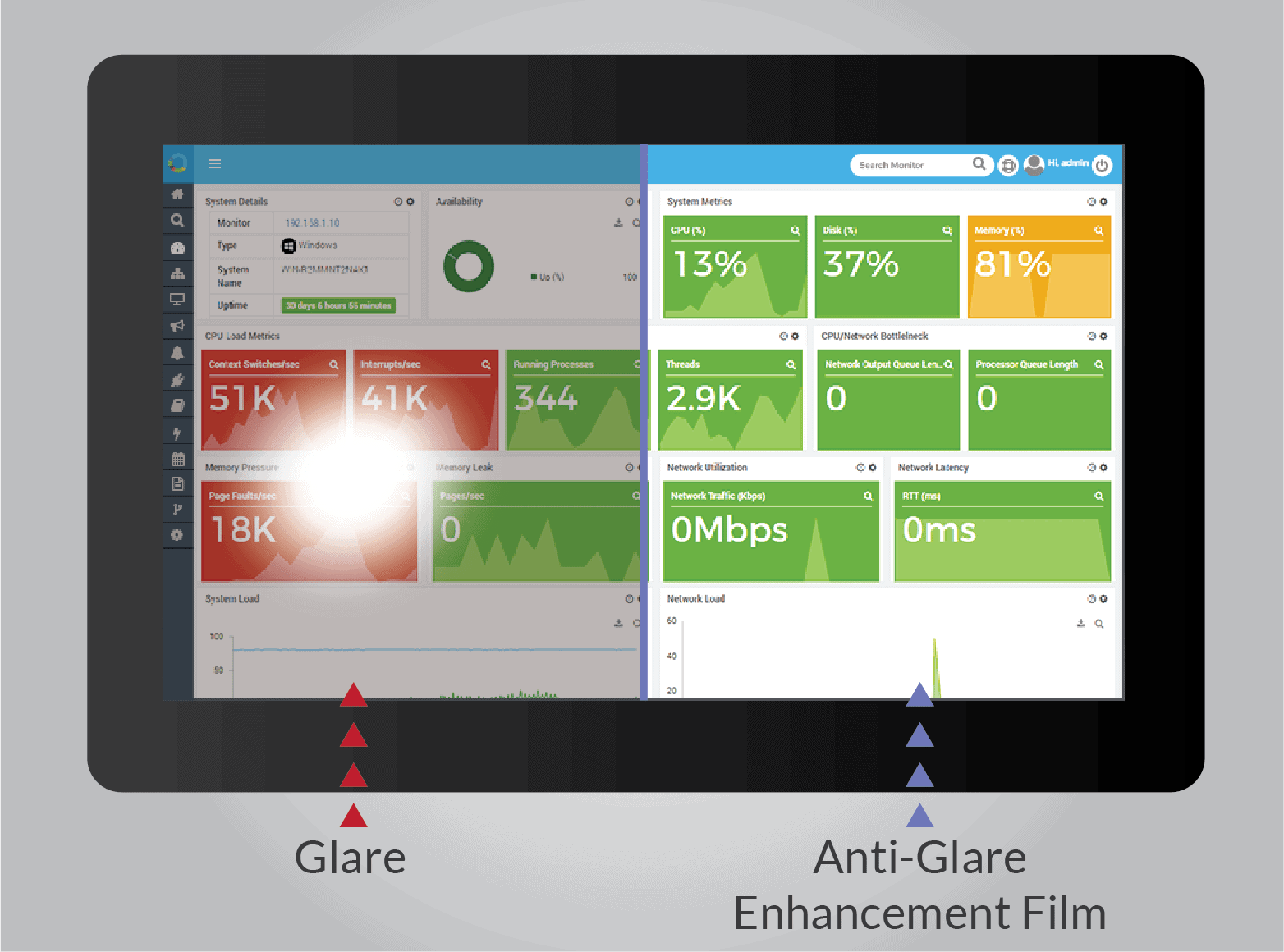Open Network Load panel settings gear

(1103, 599)
